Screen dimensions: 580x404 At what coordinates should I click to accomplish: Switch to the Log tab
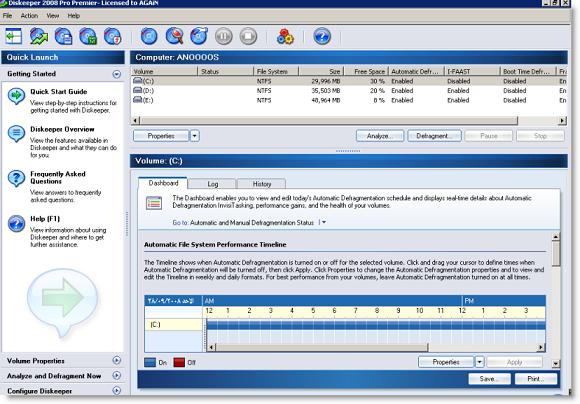pyautogui.click(x=212, y=184)
